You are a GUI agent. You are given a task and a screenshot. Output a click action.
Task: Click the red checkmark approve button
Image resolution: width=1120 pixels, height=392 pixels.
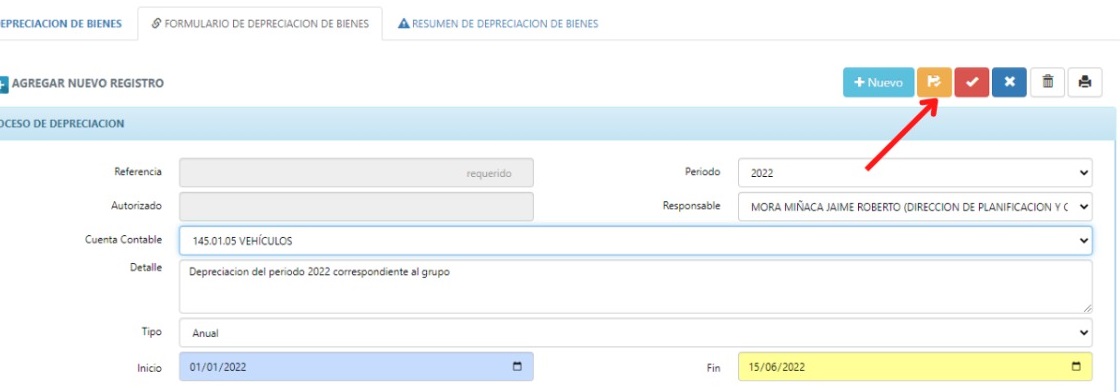click(971, 82)
